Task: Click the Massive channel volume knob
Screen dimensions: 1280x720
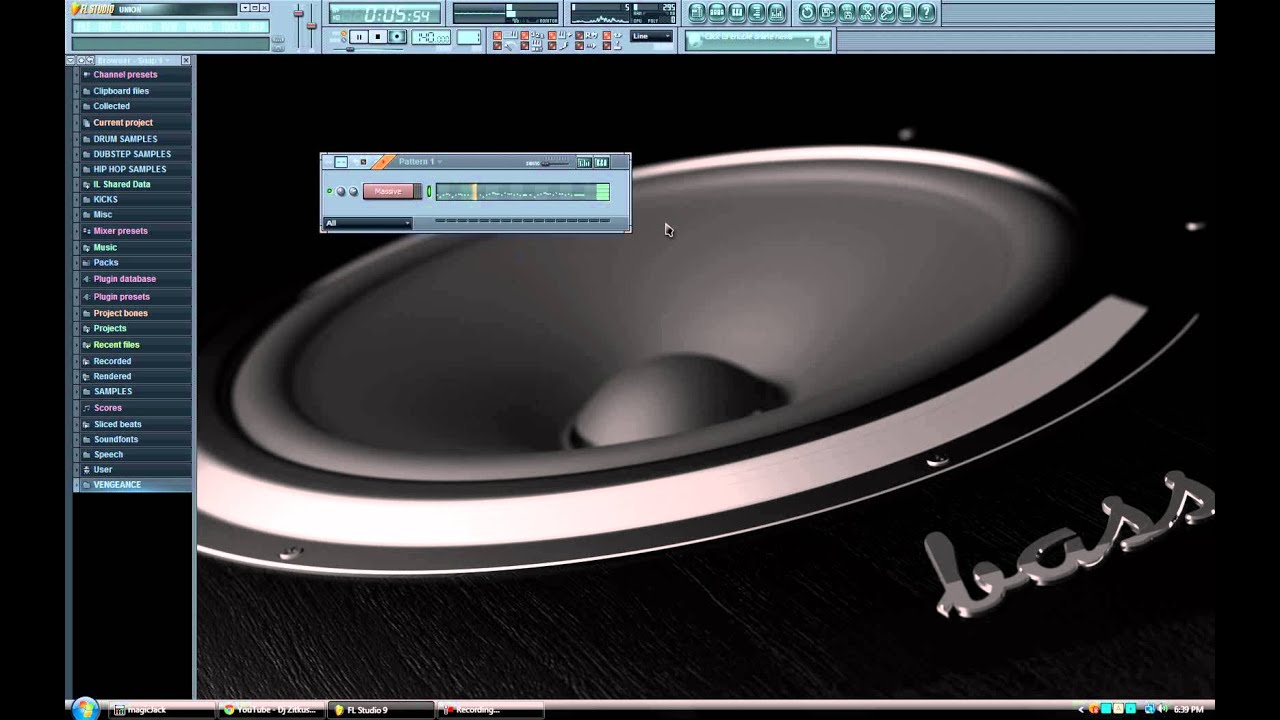Action: tap(353, 191)
